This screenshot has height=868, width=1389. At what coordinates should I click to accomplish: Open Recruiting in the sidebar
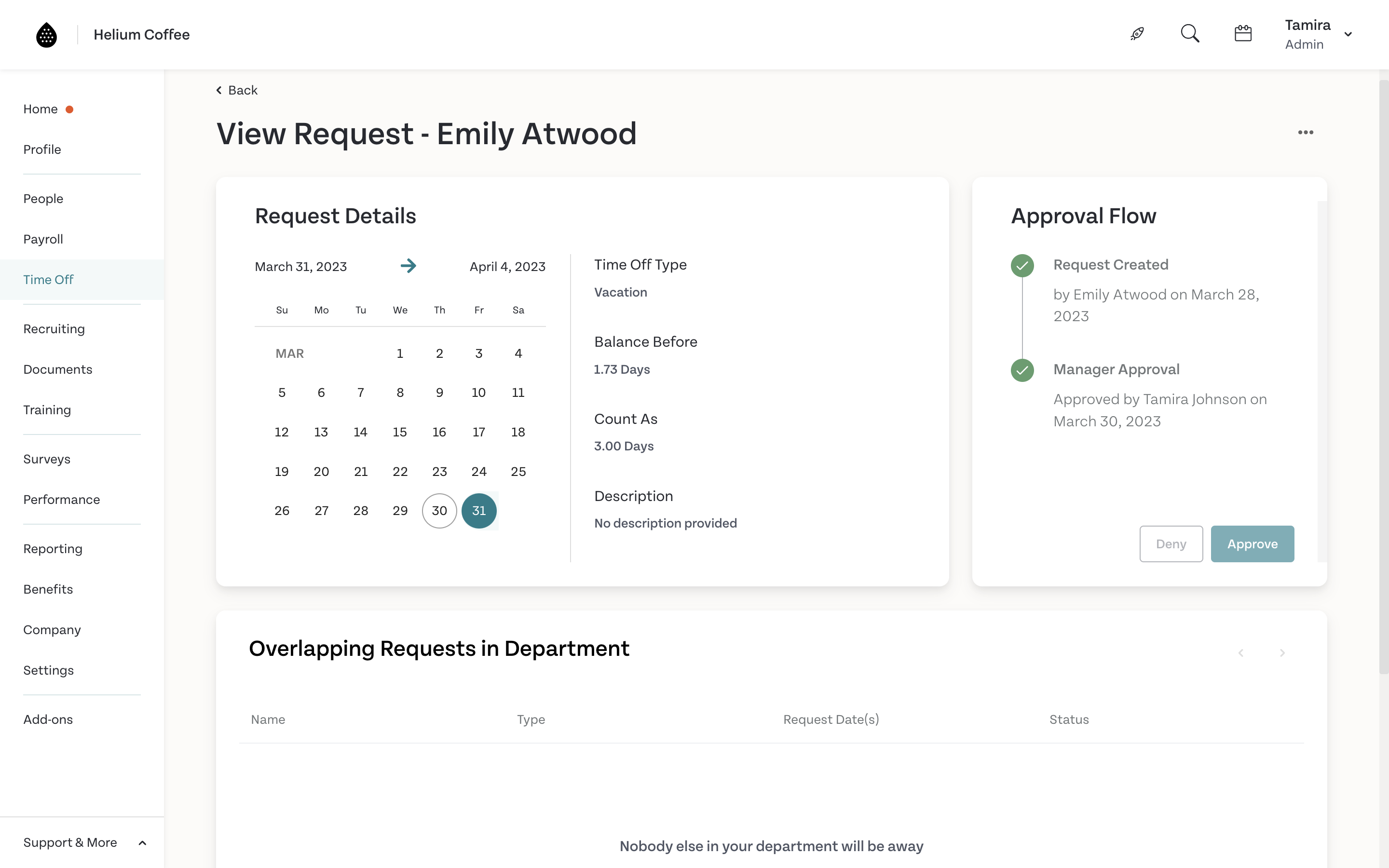[54, 329]
